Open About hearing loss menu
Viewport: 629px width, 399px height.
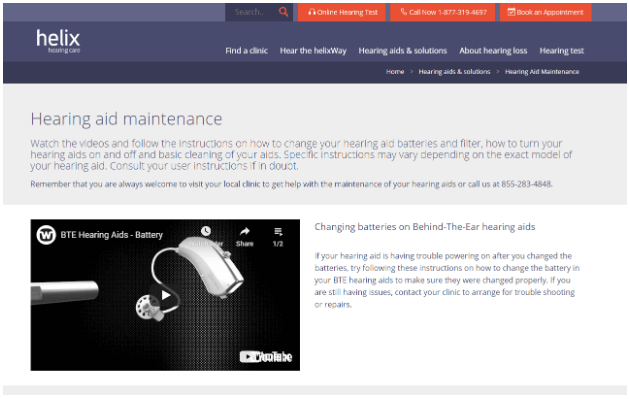(x=493, y=51)
